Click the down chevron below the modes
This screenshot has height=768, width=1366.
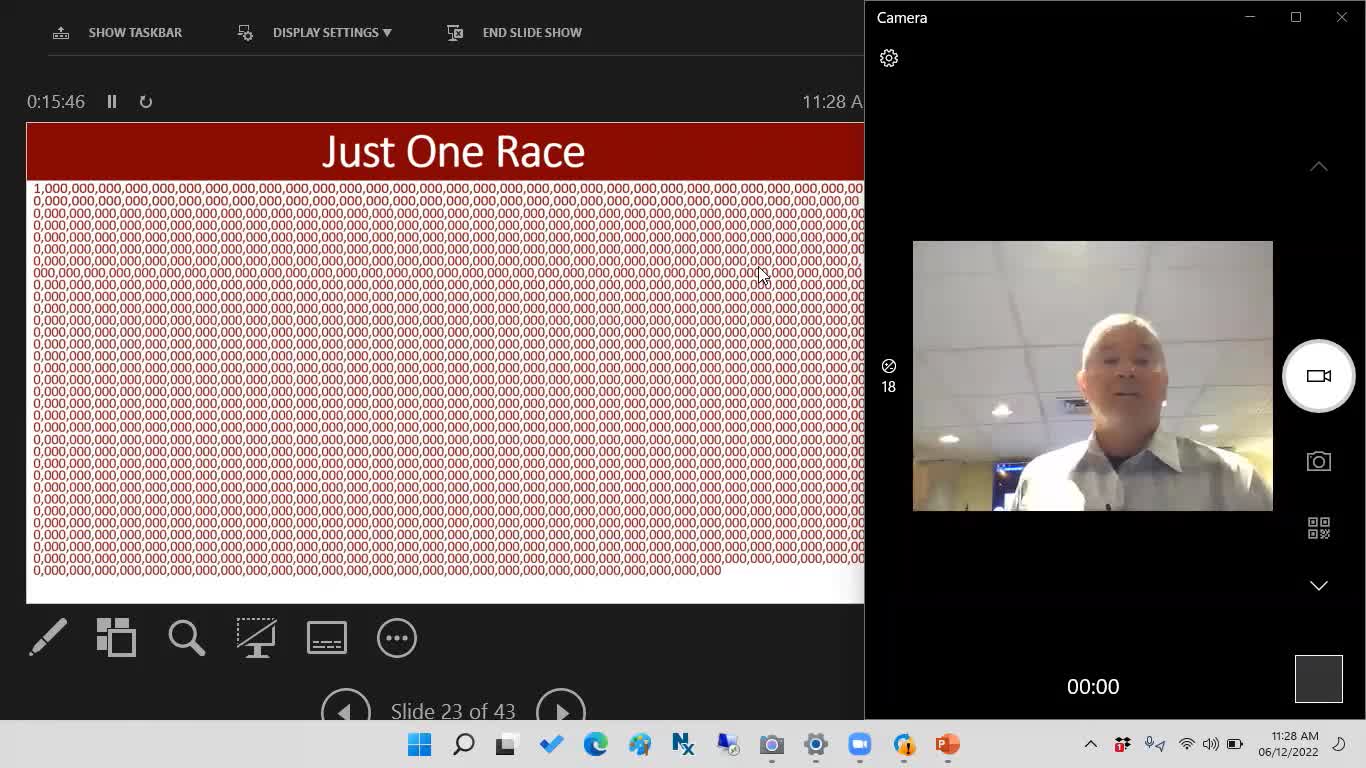point(1318,586)
